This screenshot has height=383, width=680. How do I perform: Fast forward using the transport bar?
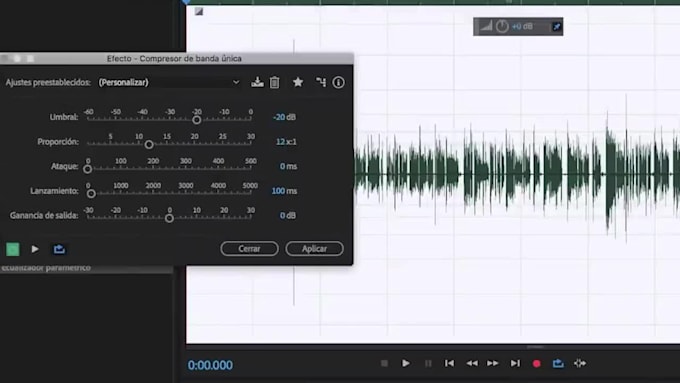pyautogui.click(x=493, y=363)
